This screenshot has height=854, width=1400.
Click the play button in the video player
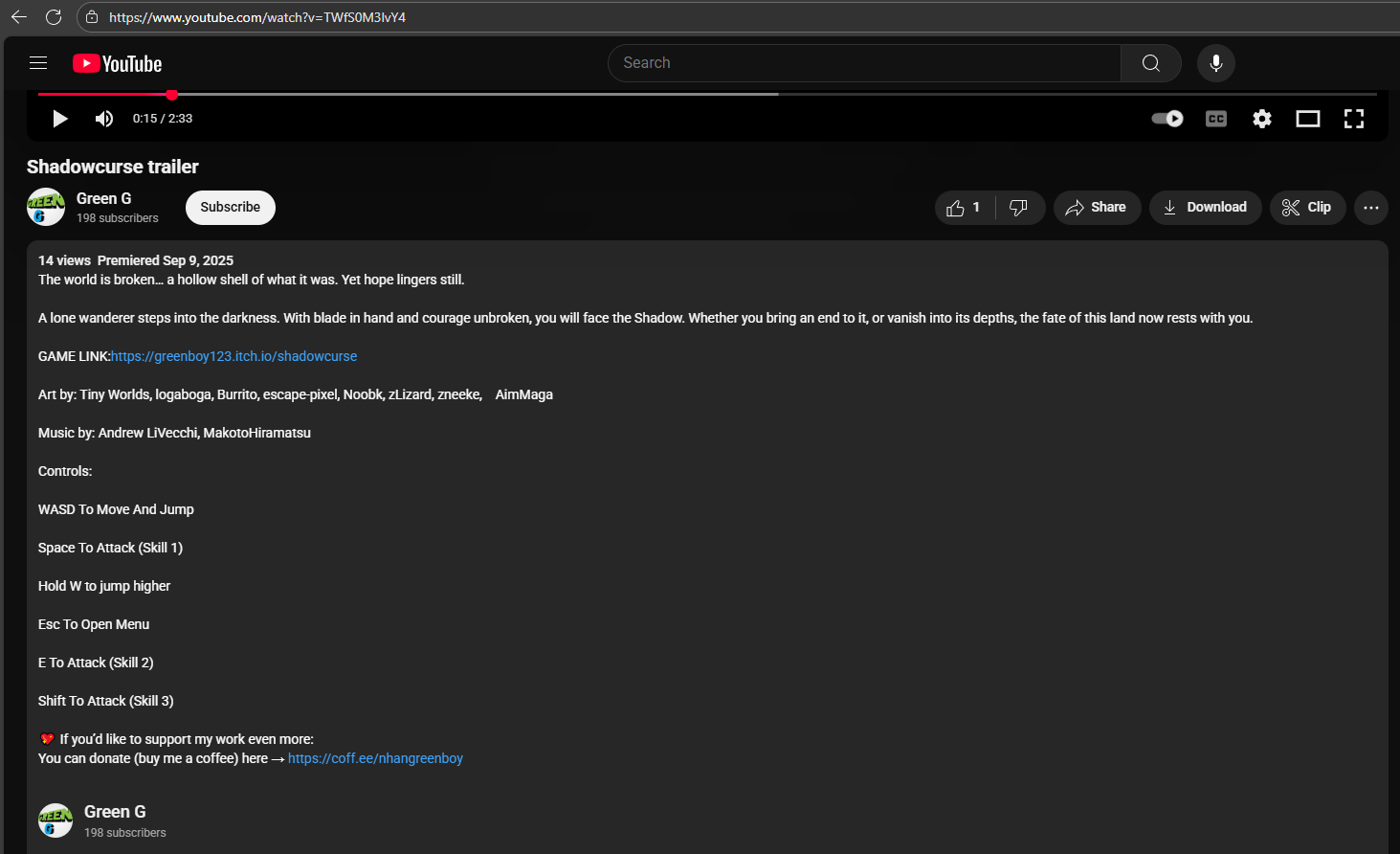coord(60,119)
